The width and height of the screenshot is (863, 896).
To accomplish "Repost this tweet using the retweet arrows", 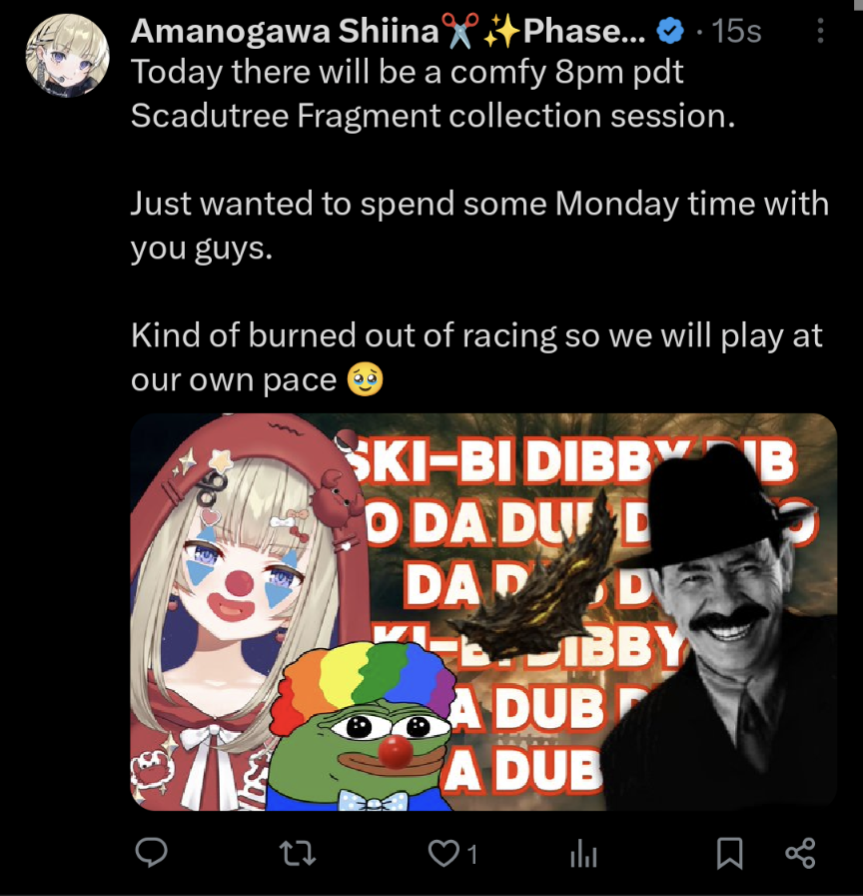I will click(x=297, y=854).
